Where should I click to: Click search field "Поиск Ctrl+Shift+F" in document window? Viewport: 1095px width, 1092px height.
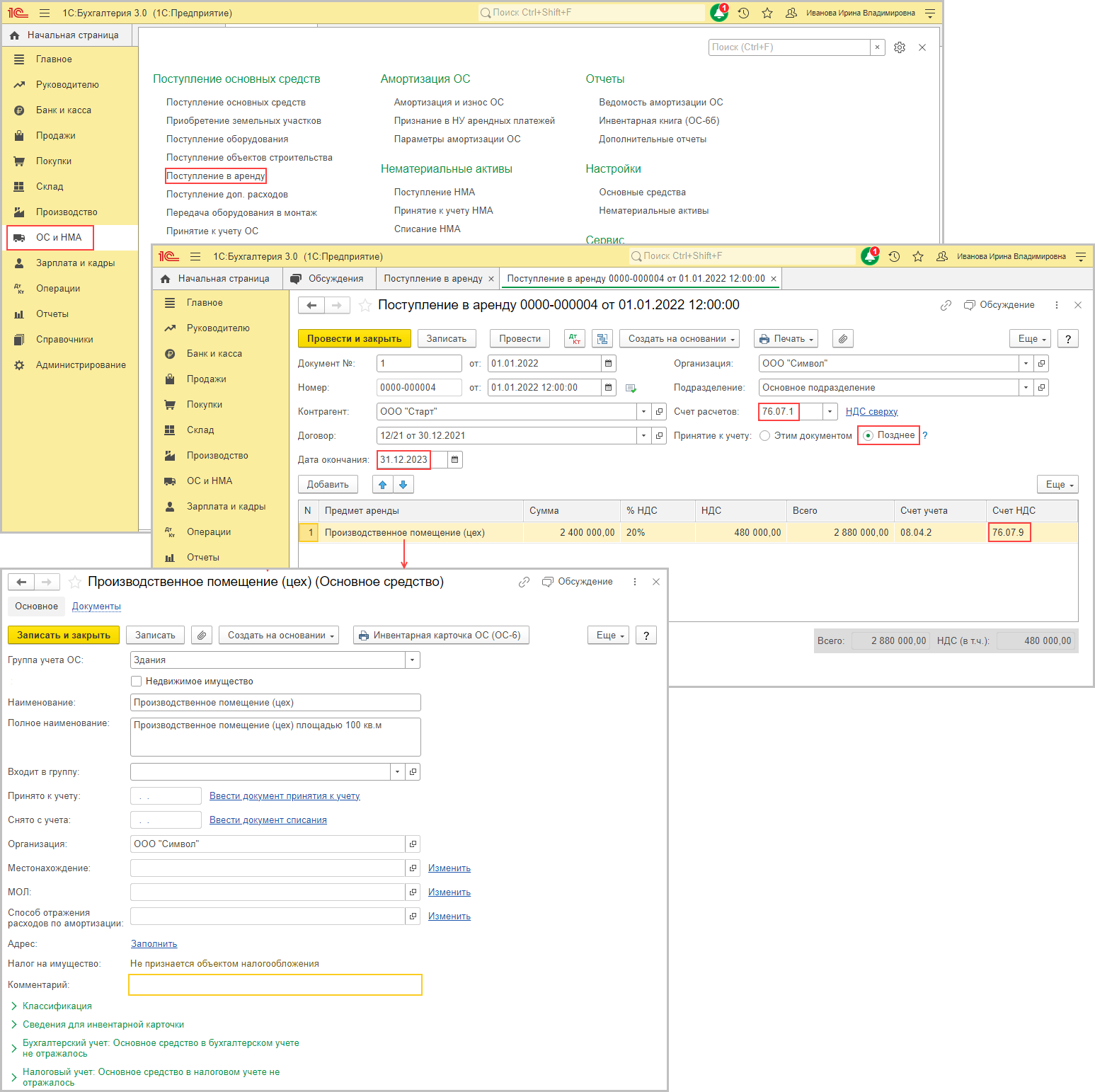(x=742, y=256)
